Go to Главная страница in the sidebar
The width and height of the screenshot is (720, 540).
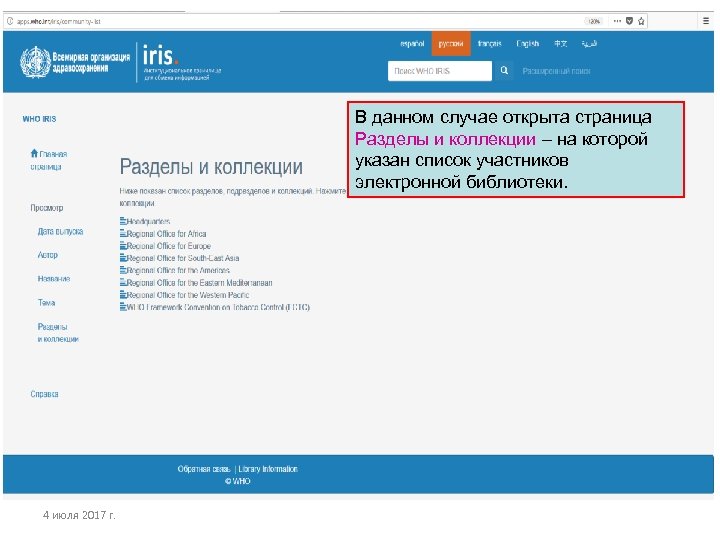49,160
